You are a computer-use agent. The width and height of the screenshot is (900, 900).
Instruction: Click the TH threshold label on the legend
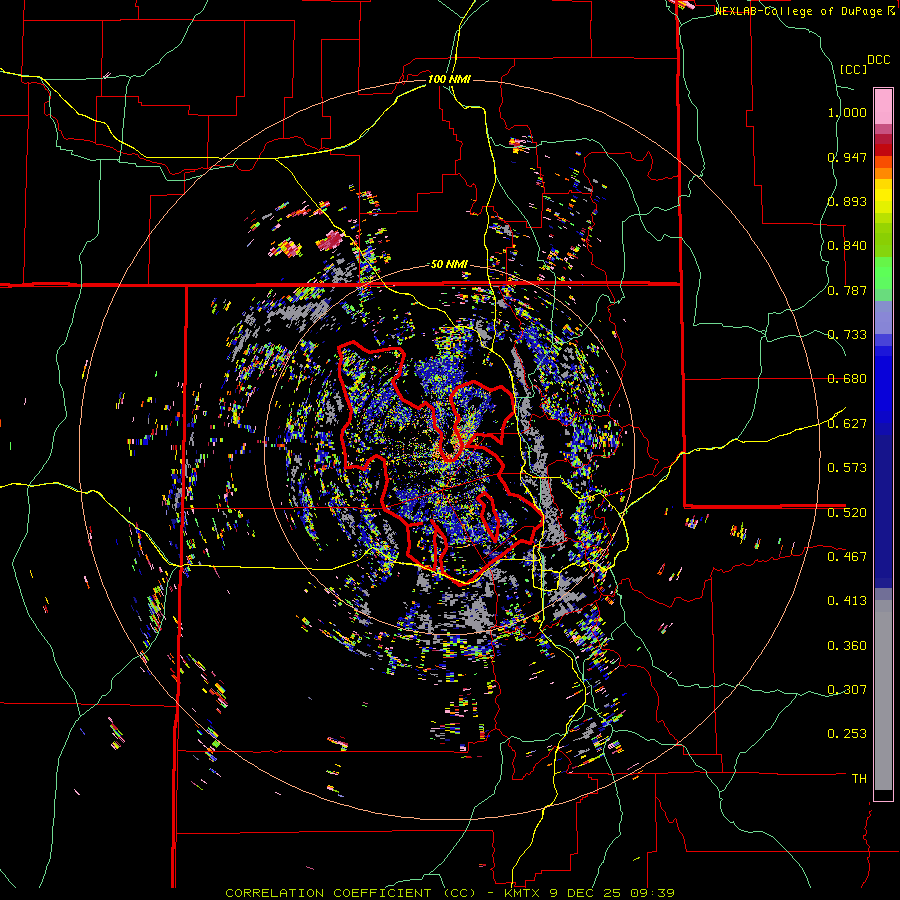click(x=859, y=779)
